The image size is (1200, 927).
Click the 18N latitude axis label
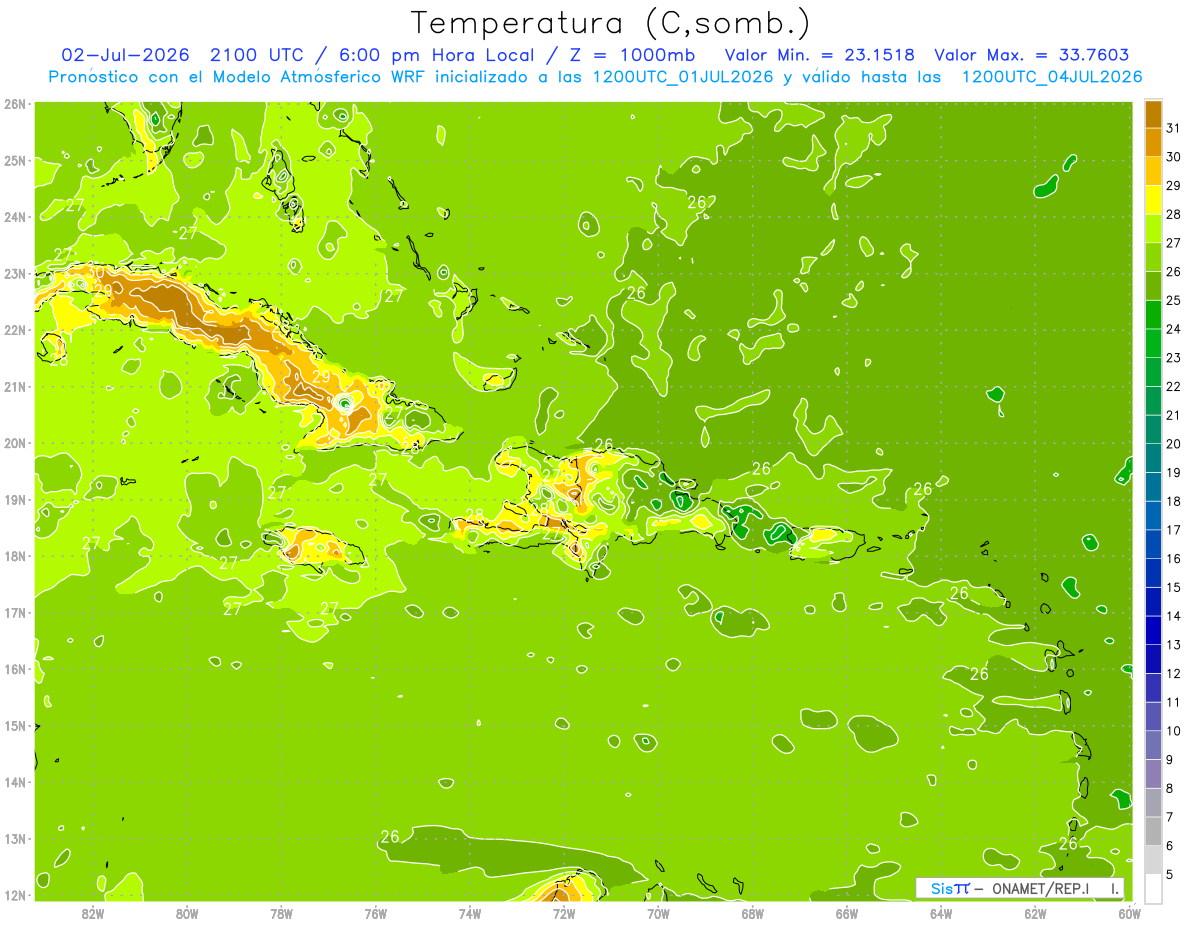(14, 556)
